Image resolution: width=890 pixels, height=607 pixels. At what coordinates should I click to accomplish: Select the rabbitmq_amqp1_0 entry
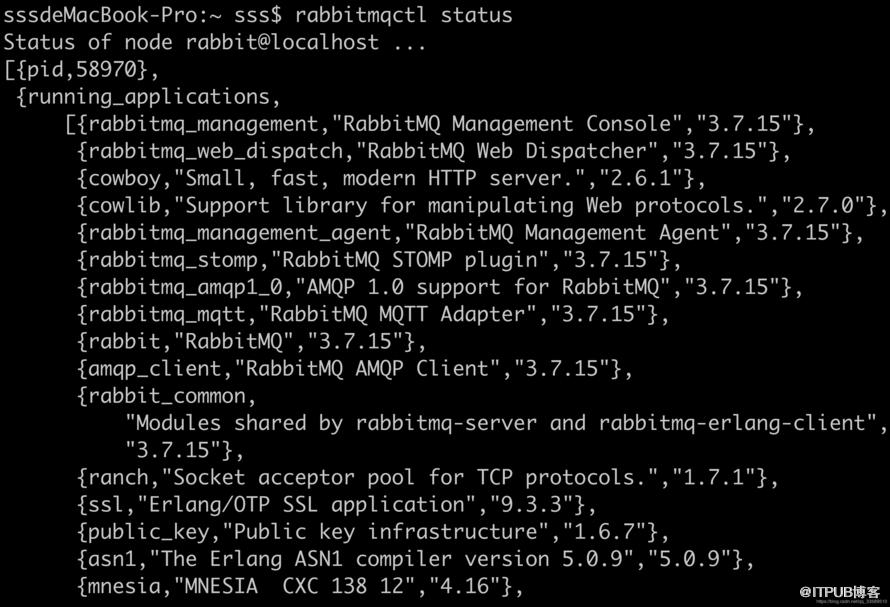pyautogui.click(x=440, y=287)
